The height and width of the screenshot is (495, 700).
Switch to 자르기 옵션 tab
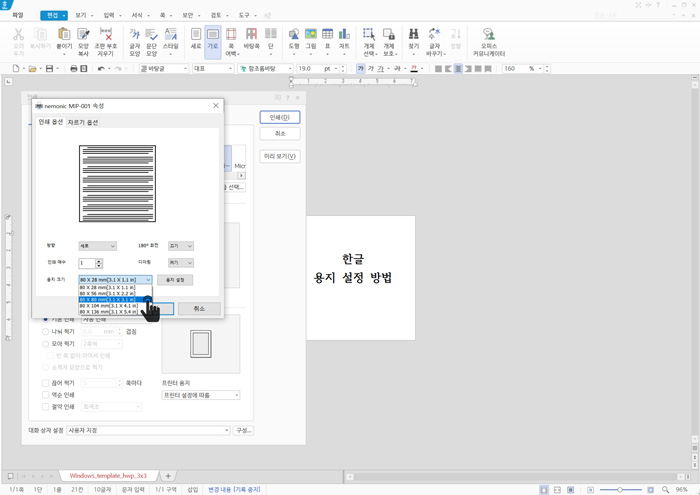[x=83, y=122]
